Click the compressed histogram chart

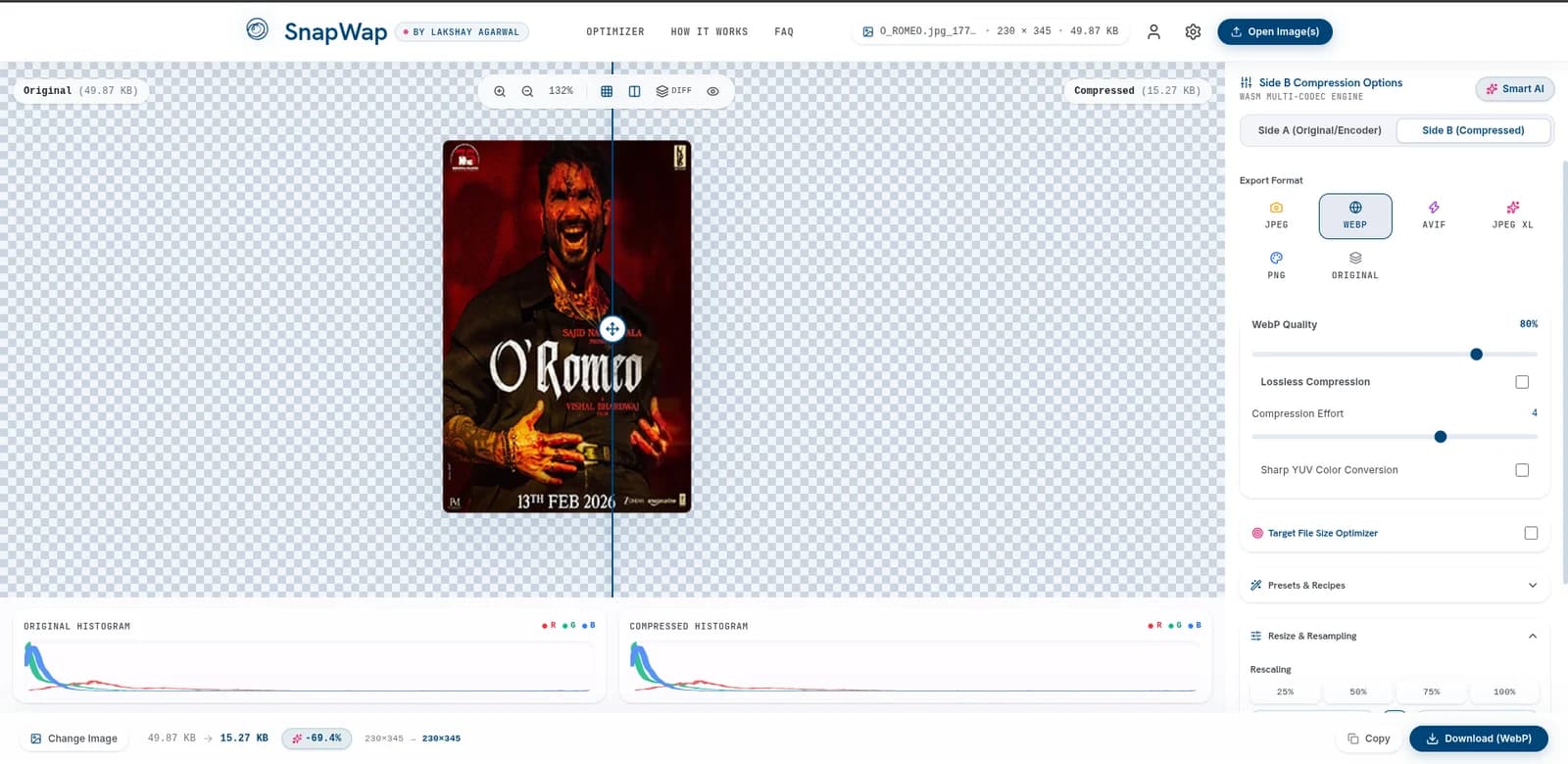pos(914,668)
